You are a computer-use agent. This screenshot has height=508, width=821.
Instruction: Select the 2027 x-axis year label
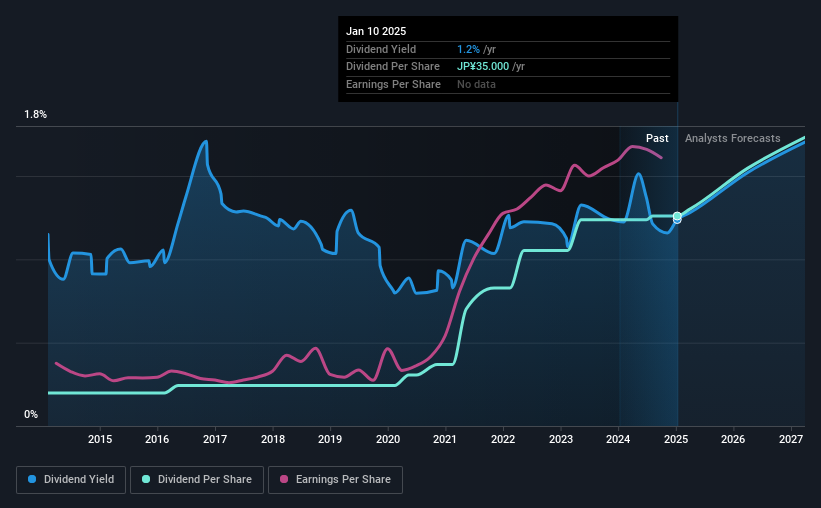pos(791,439)
